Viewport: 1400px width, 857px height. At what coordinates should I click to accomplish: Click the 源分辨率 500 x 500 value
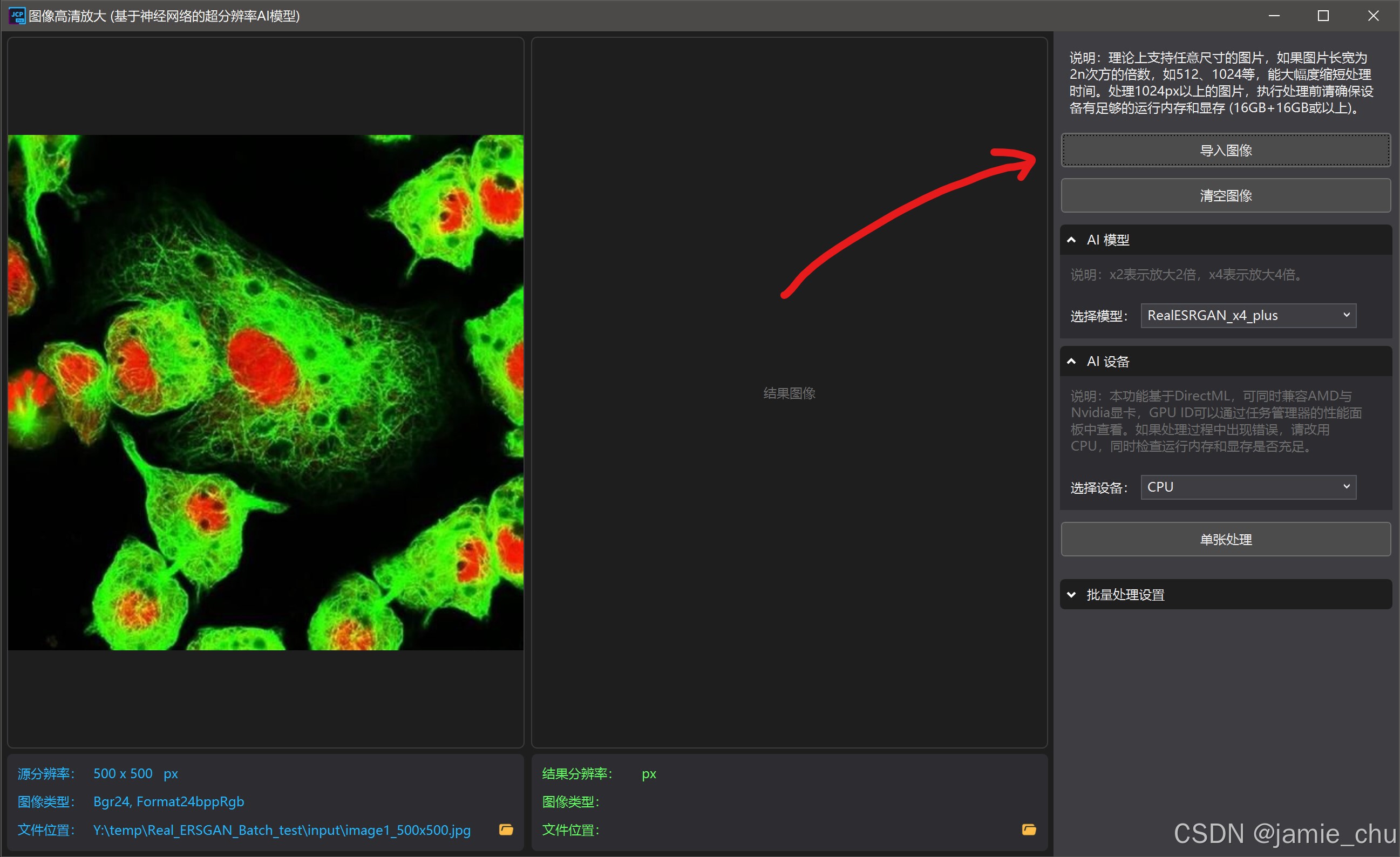[x=123, y=773]
